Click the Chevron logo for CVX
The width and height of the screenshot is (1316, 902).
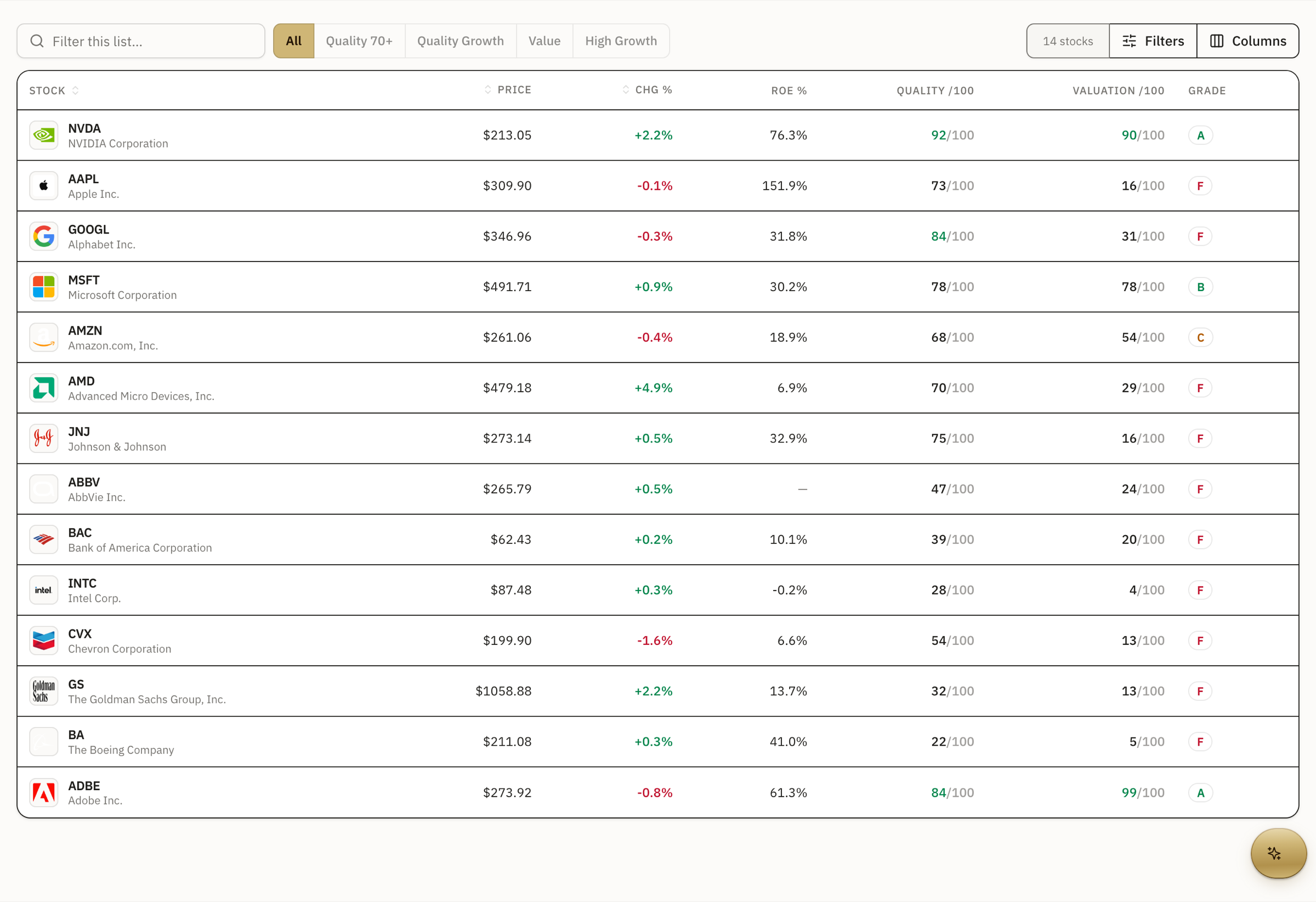tap(44, 640)
